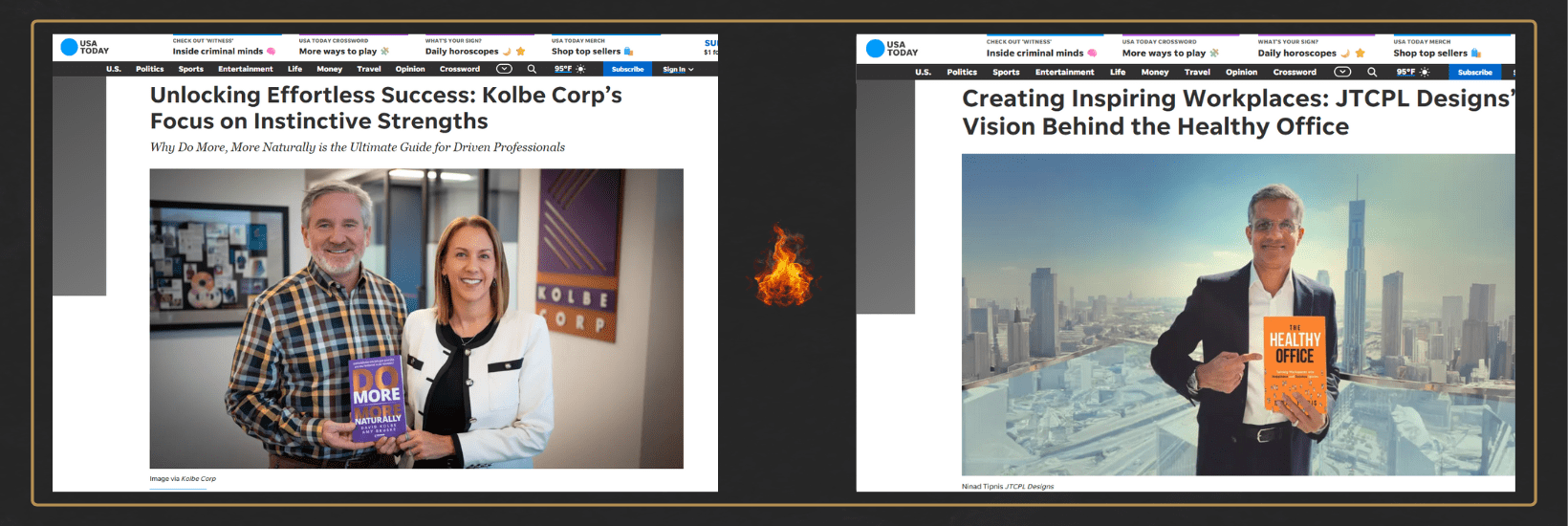Open the U.S. section on the right page
Image resolution: width=1568 pixels, height=526 pixels.
(923, 72)
